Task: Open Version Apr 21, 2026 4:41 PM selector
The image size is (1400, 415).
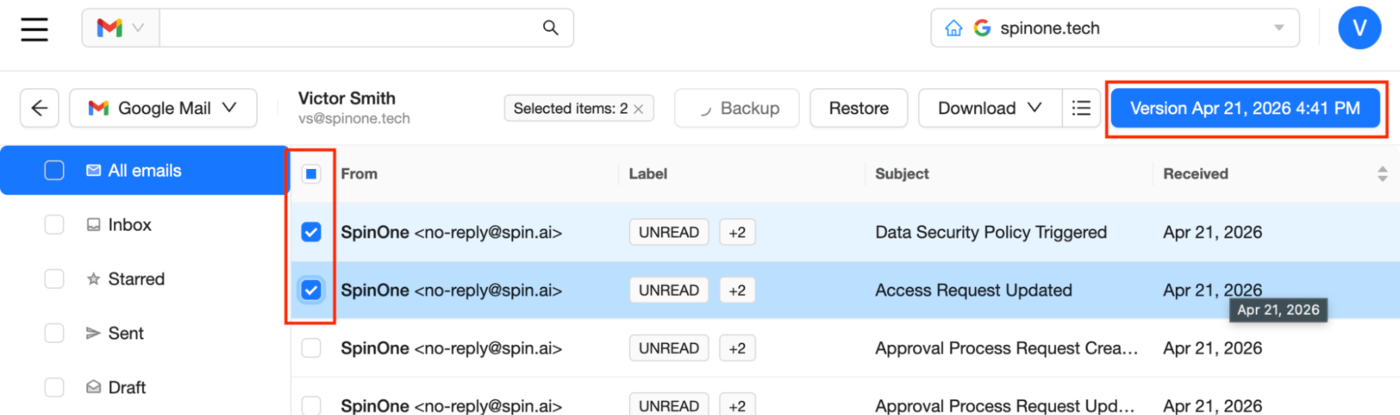Action: (x=1246, y=108)
